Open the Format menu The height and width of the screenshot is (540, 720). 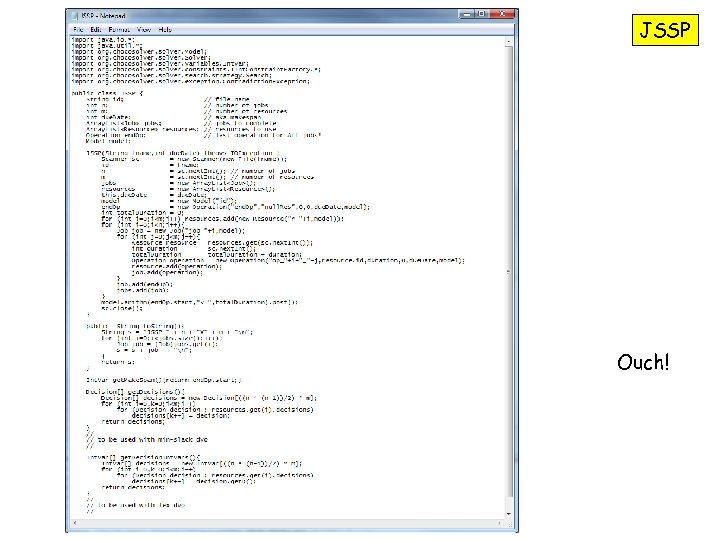[x=119, y=29]
